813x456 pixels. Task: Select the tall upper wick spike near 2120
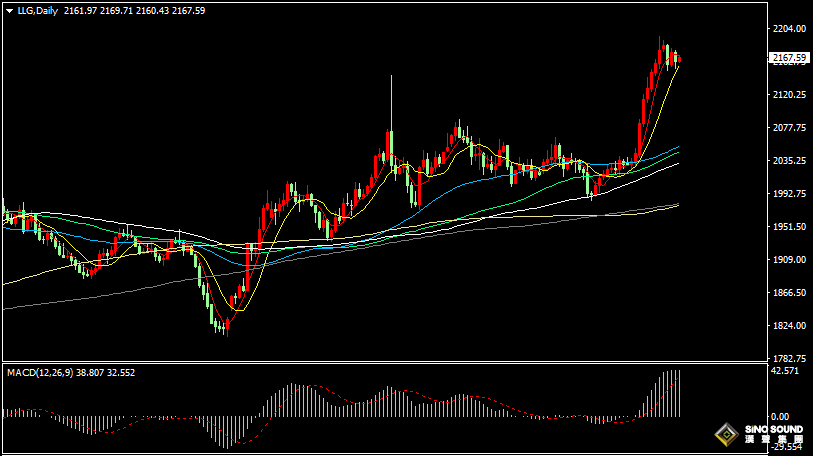[391, 100]
